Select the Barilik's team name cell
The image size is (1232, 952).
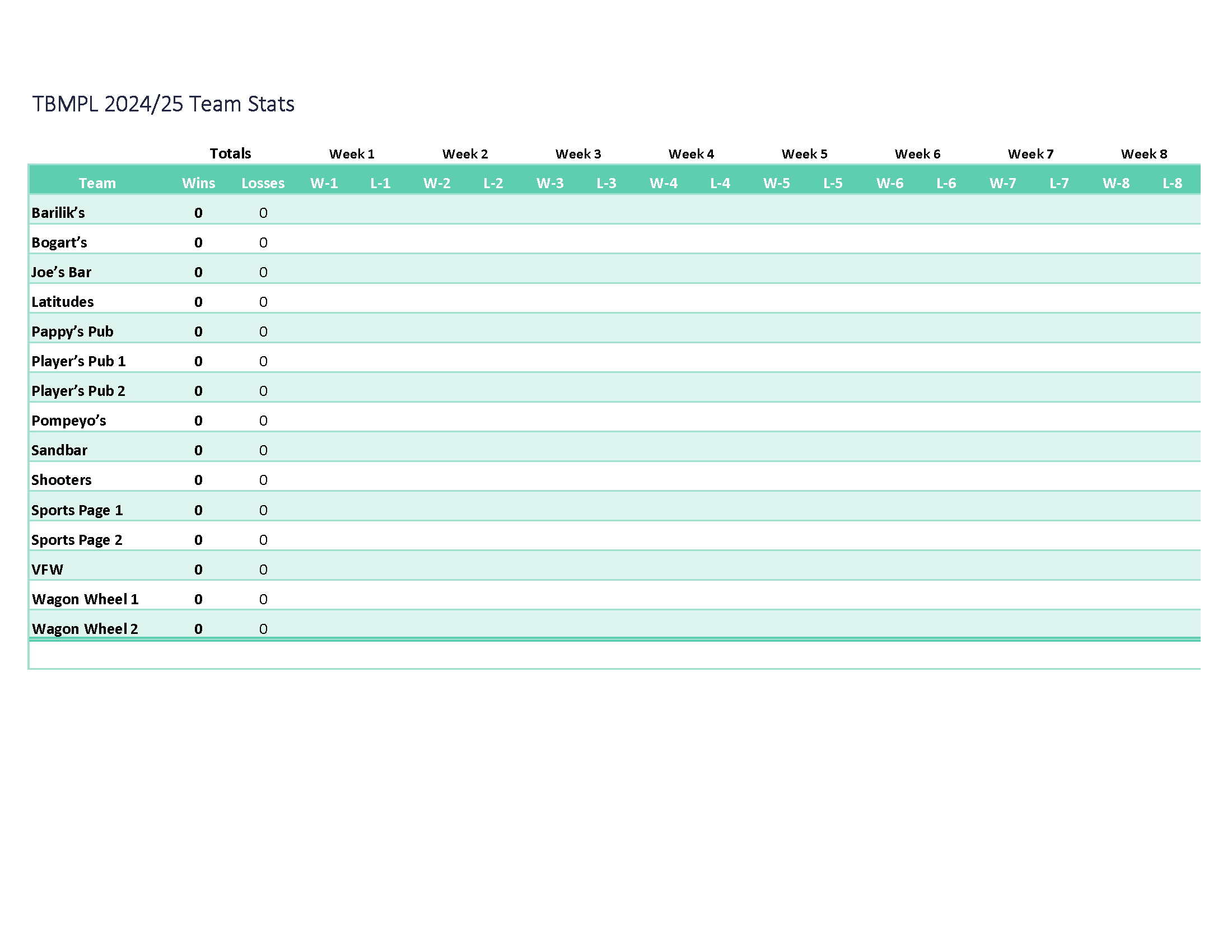click(58, 213)
